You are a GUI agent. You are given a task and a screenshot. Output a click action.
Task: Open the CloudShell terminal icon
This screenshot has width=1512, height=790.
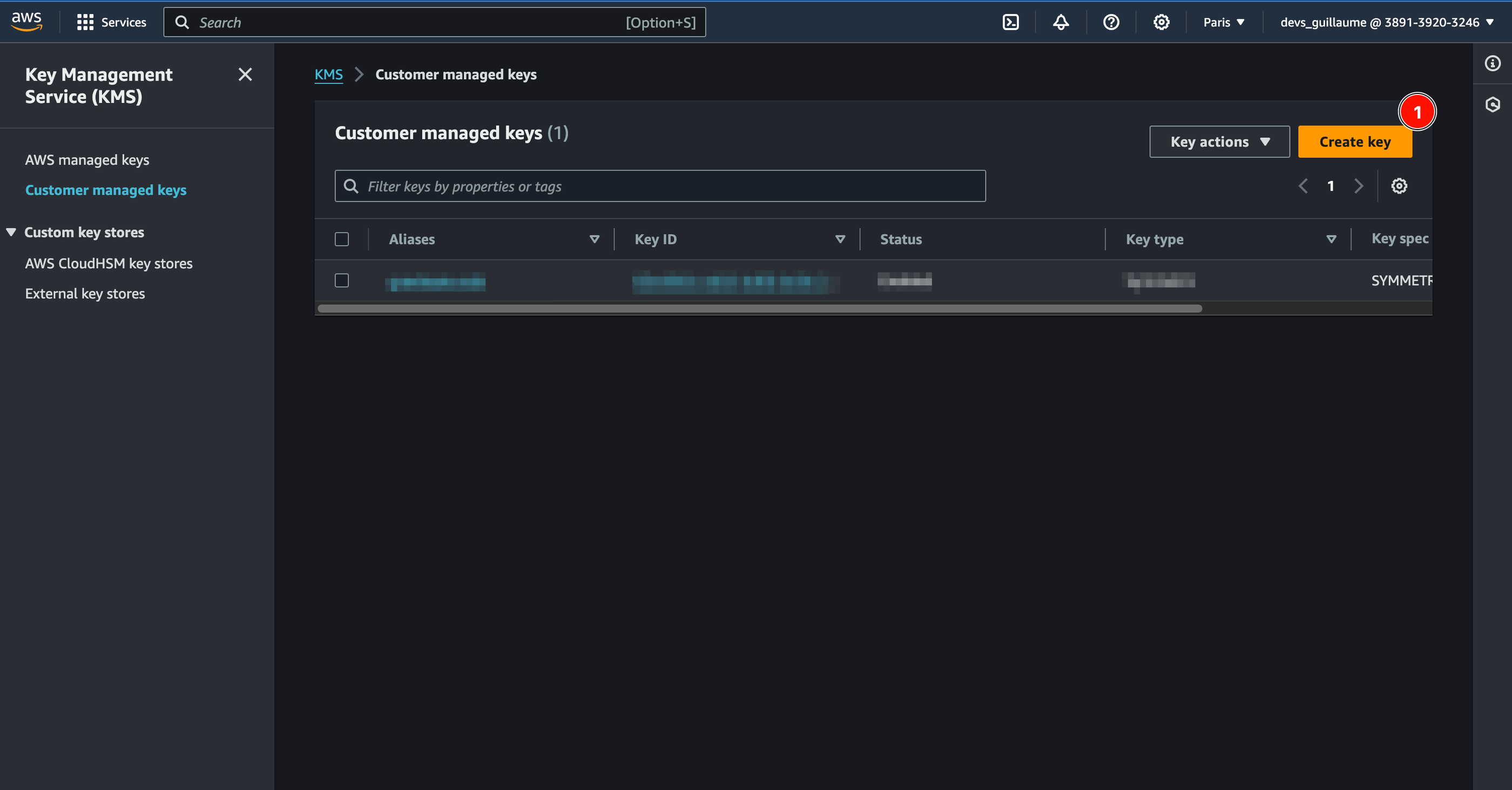(1010, 22)
